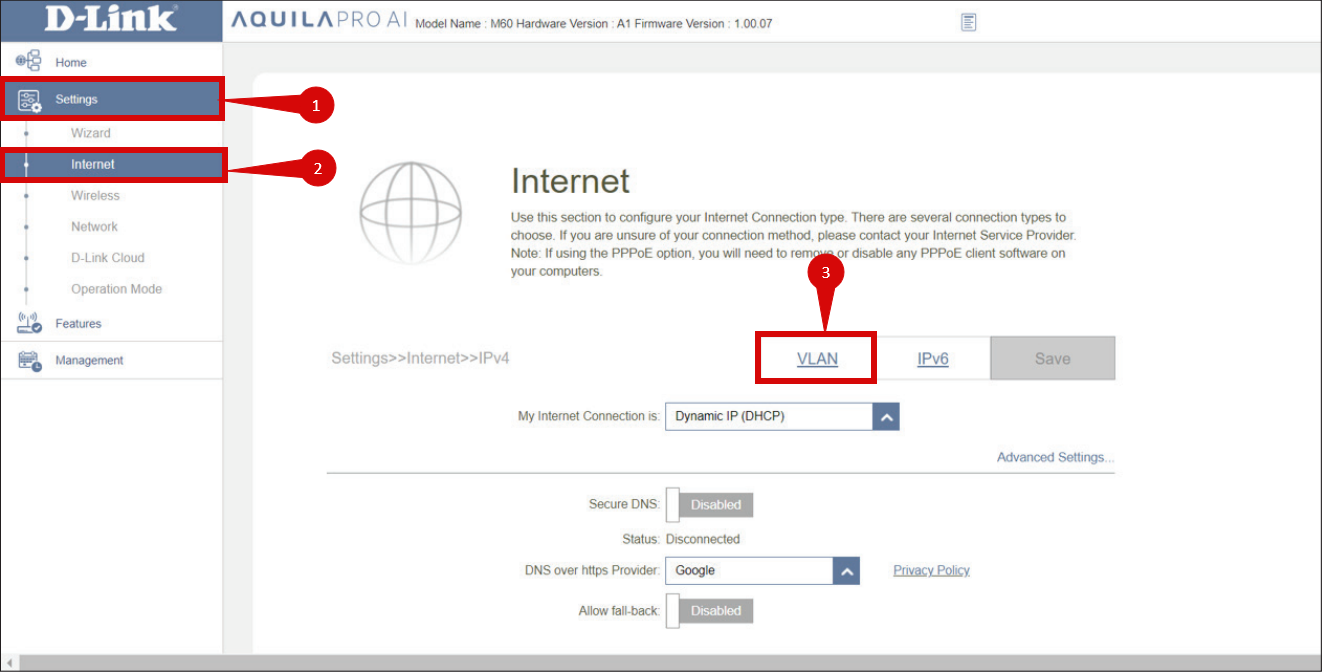Select D-Link Cloud in the sidebar
This screenshot has width=1322, height=672.
click(107, 258)
